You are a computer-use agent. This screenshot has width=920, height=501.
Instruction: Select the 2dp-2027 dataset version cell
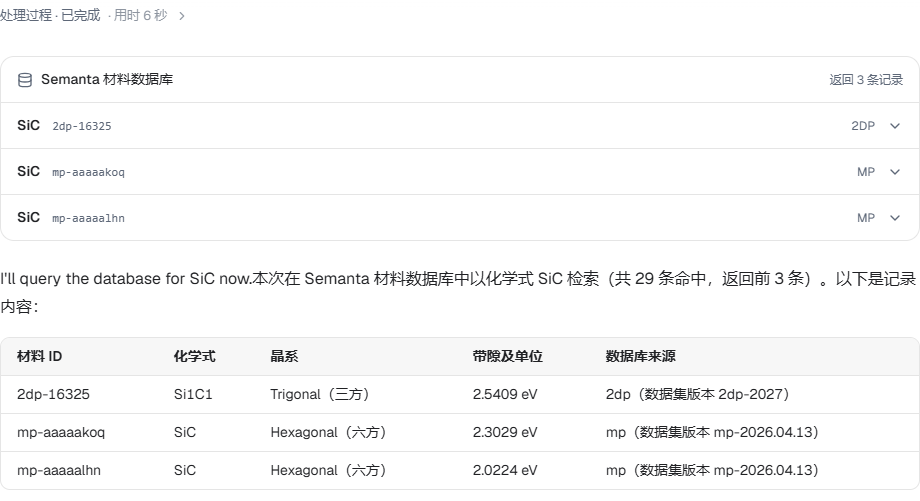[x=698, y=394]
